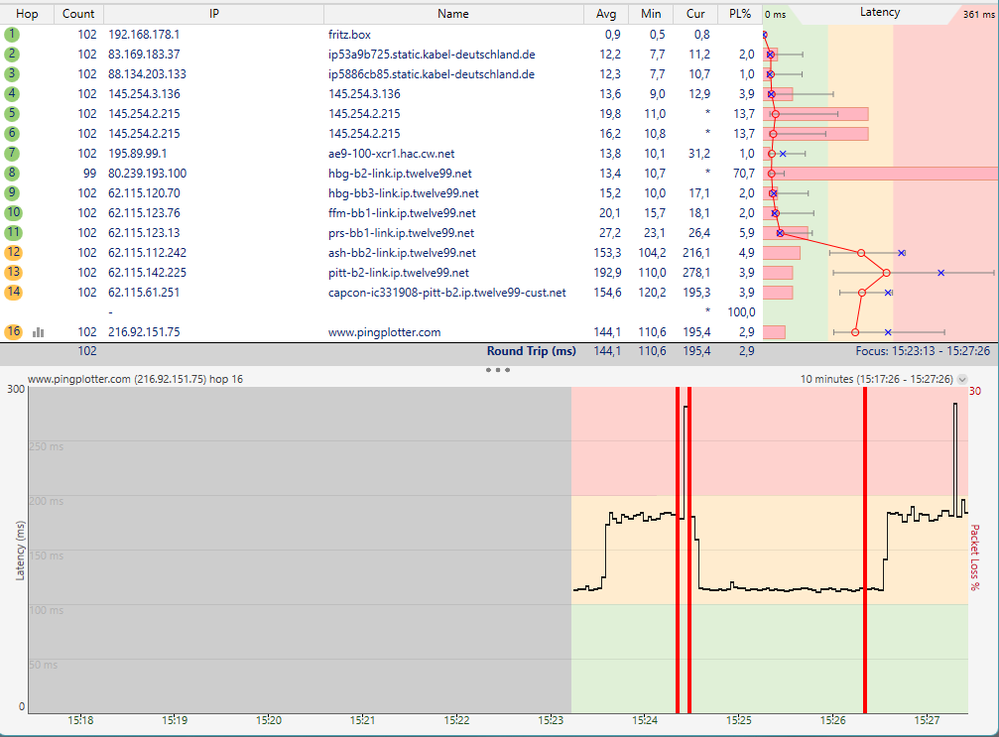Click the 15:24 time axis label
Screen dimensions: 999x737
(x=645, y=720)
